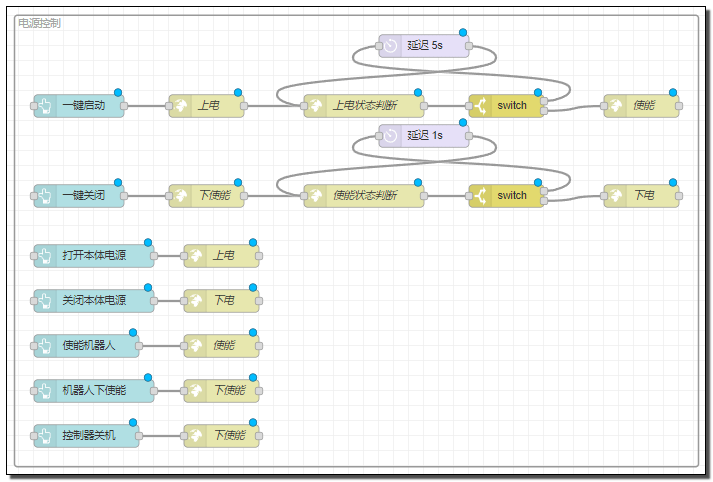Click the icon of 下使能 node wired to 机器人下使能
The height and width of the screenshot is (482, 713).
pos(196,391)
